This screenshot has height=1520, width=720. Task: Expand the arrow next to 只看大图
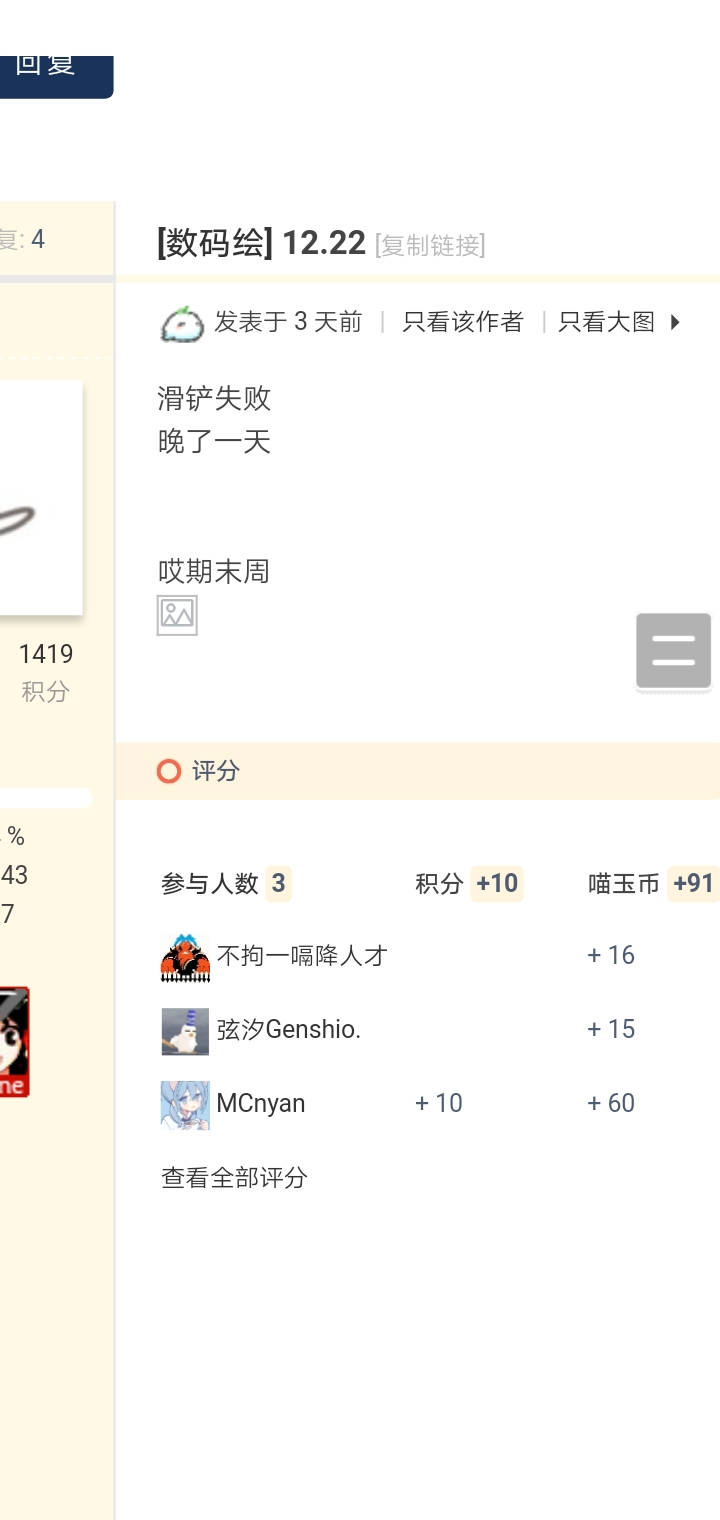pos(675,322)
